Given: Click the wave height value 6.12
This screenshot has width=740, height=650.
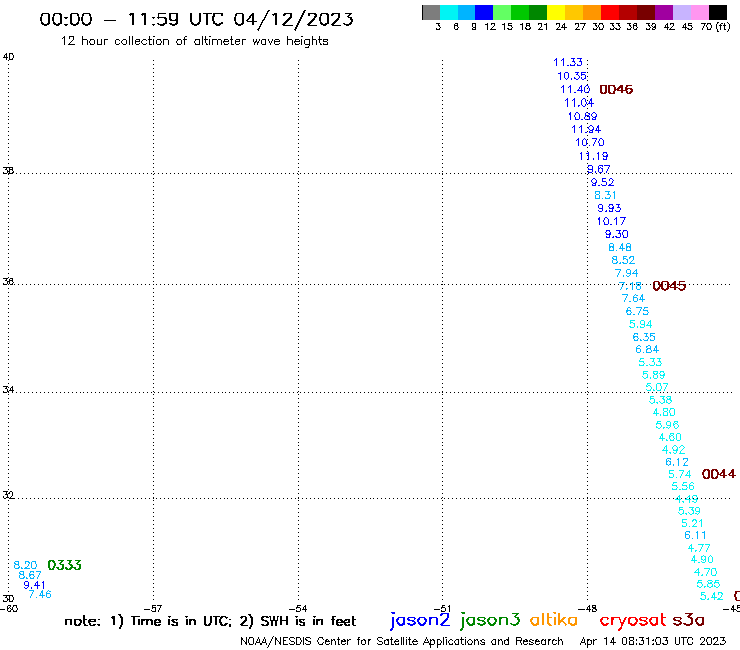Looking at the screenshot, I should tap(677, 462).
